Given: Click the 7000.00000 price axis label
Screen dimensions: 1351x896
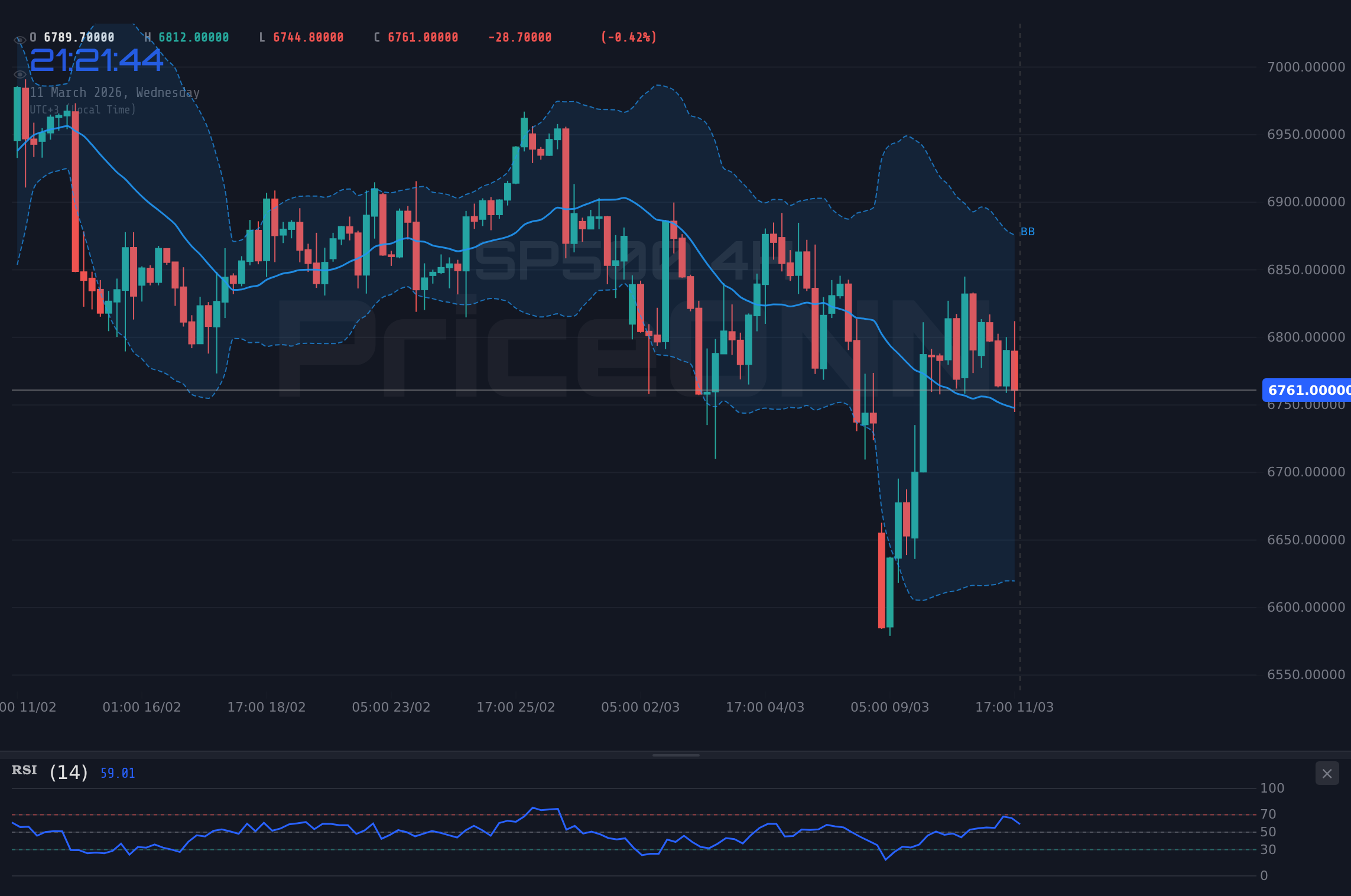Looking at the screenshot, I should pos(1306,67).
